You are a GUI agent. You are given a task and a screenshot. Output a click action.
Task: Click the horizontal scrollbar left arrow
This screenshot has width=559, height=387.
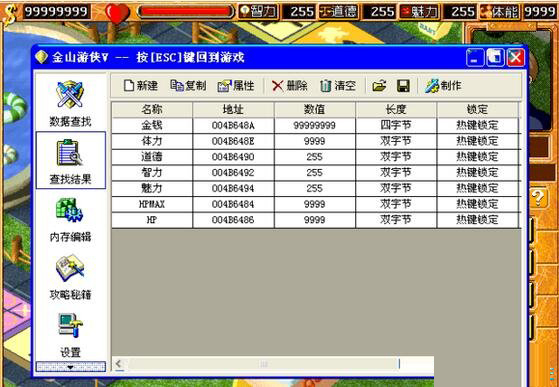pyautogui.click(x=119, y=364)
